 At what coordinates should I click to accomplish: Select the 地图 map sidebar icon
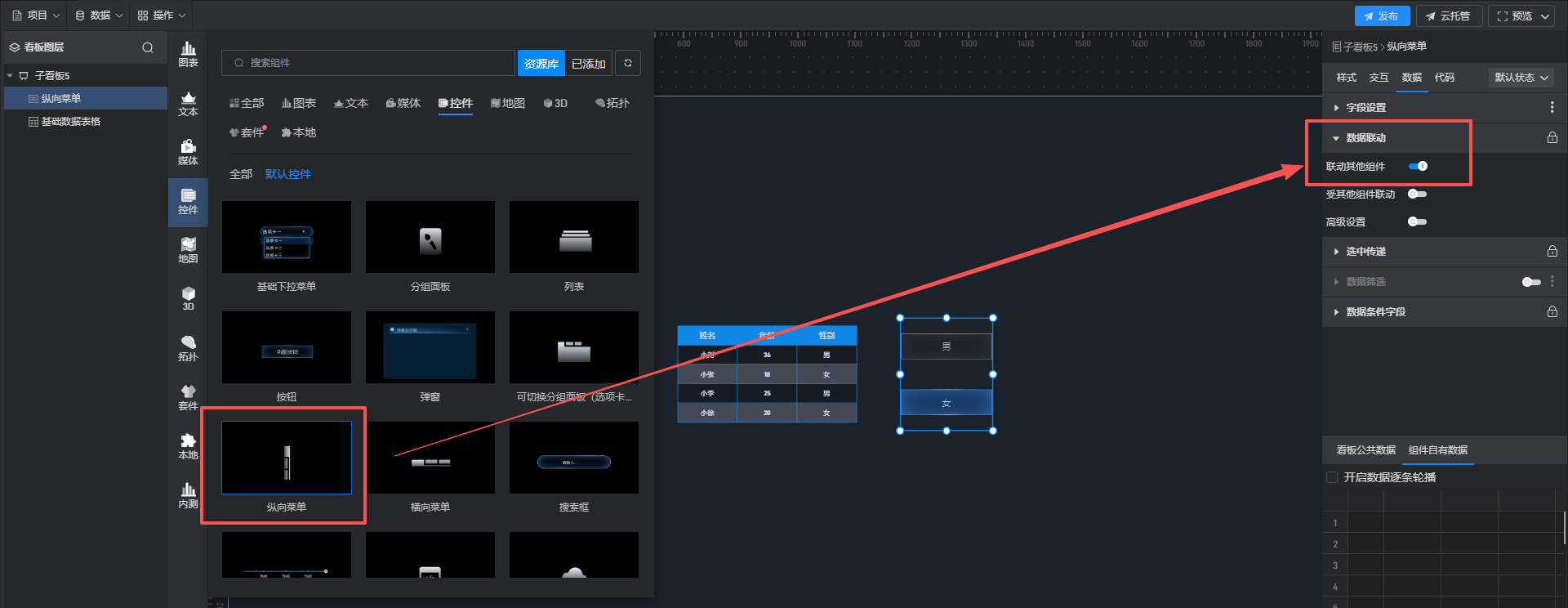(x=188, y=250)
